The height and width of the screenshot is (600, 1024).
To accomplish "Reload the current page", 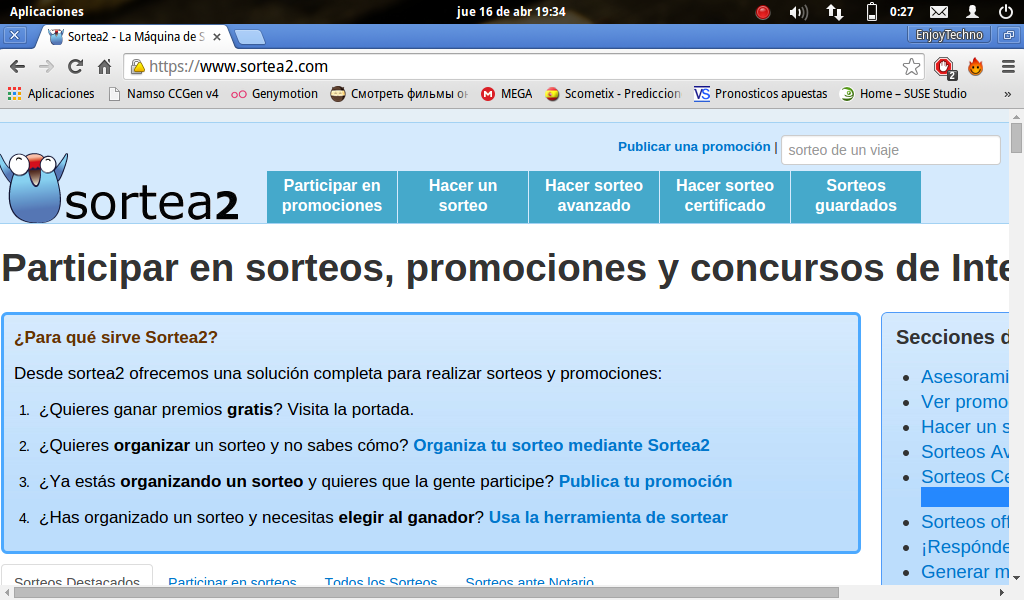I will click(x=74, y=69).
